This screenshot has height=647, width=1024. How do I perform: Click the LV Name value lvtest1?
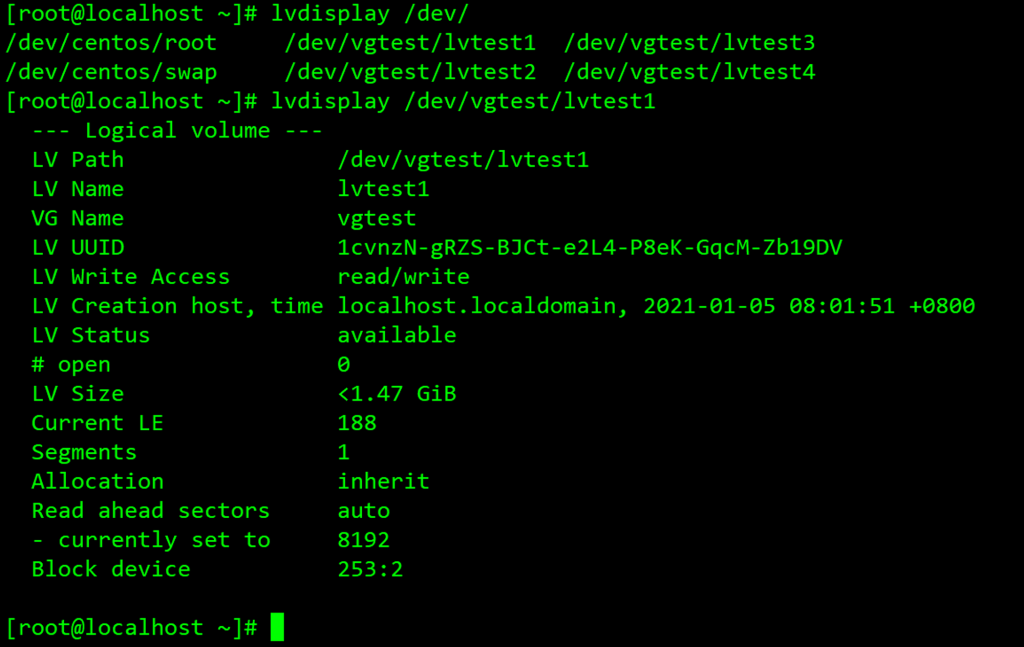pyautogui.click(x=383, y=189)
